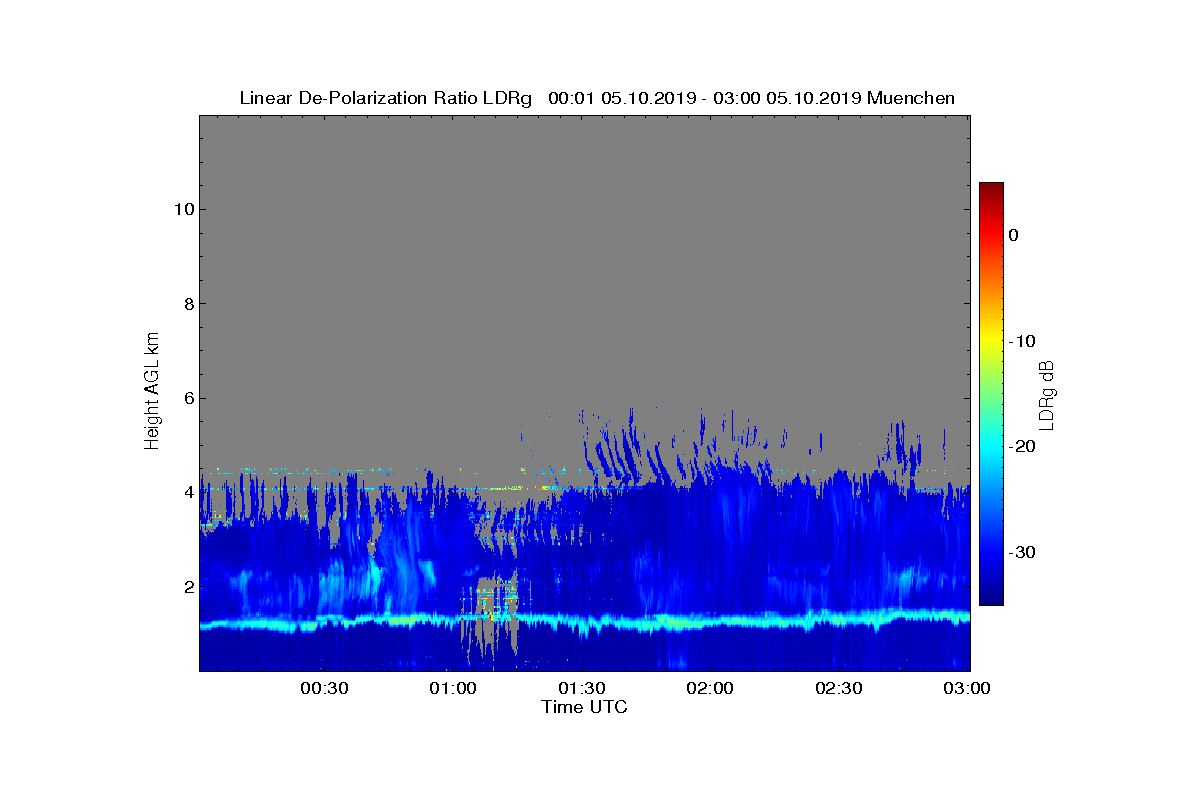Image resolution: width=1200 pixels, height=800 pixels.
Task: Click the '00:30' time tick label
Action: (x=323, y=689)
